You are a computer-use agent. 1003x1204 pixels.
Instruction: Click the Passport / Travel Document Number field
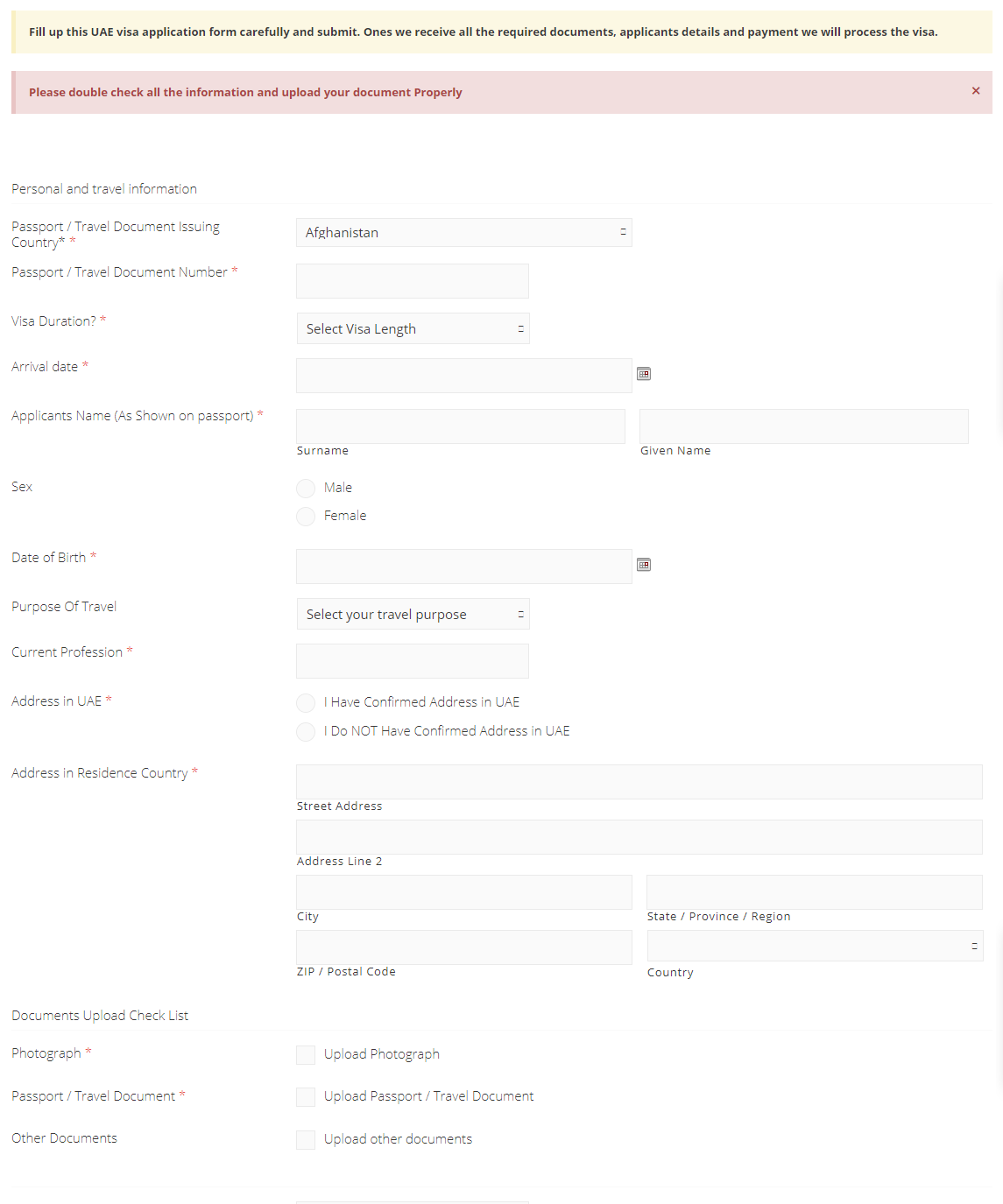pos(412,280)
